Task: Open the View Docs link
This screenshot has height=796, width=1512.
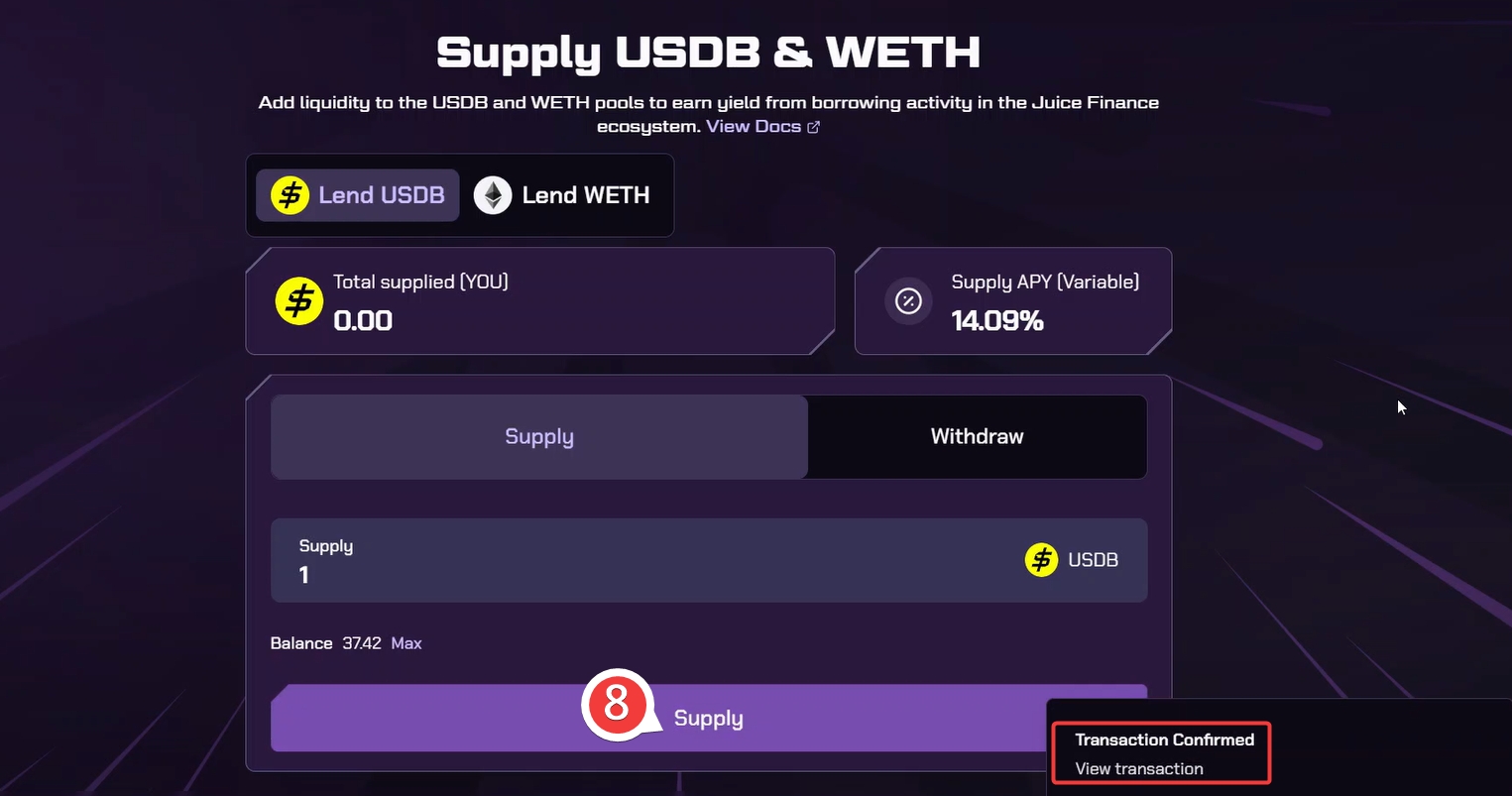Action: (x=754, y=127)
